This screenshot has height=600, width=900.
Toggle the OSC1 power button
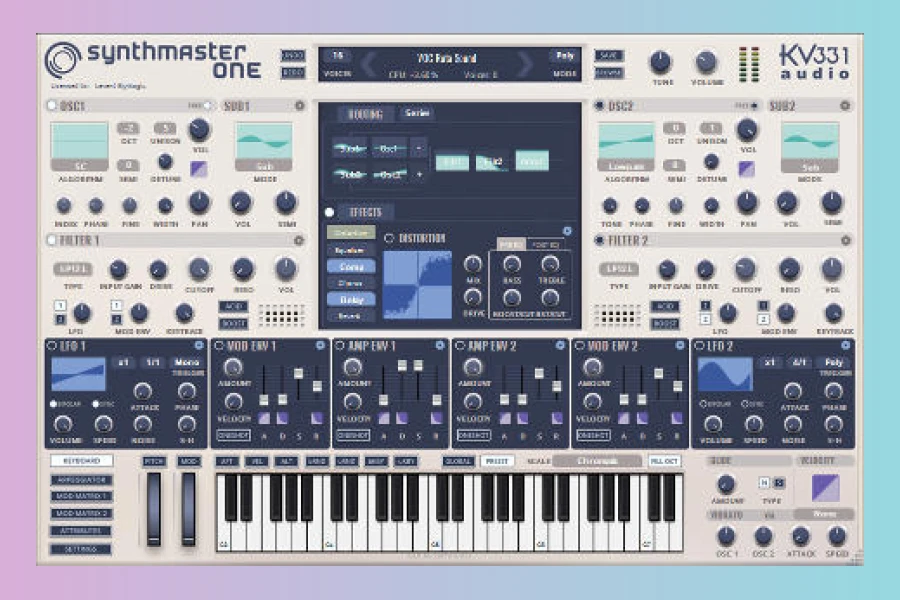[51, 106]
